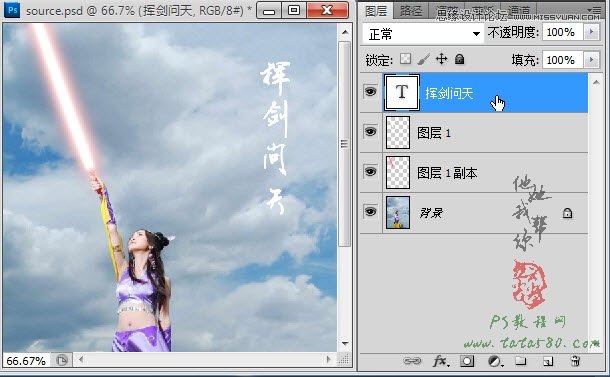The image size is (610, 377).
Task: Maximize the source.psd document window
Action: [x=294, y=11]
